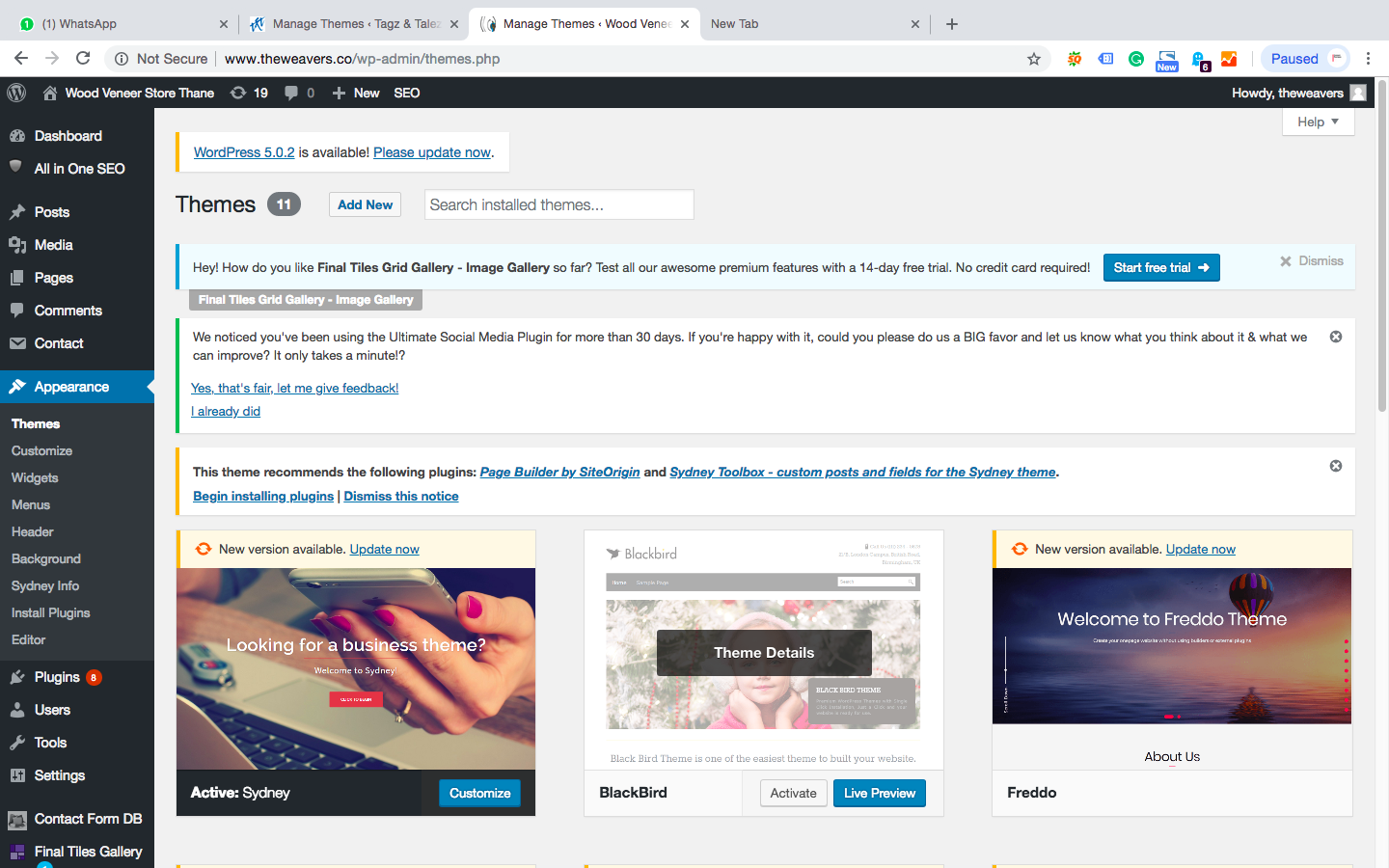The image size is (1389, 868).
Task: Select Header submenu item
Action: tap(32, 531)
